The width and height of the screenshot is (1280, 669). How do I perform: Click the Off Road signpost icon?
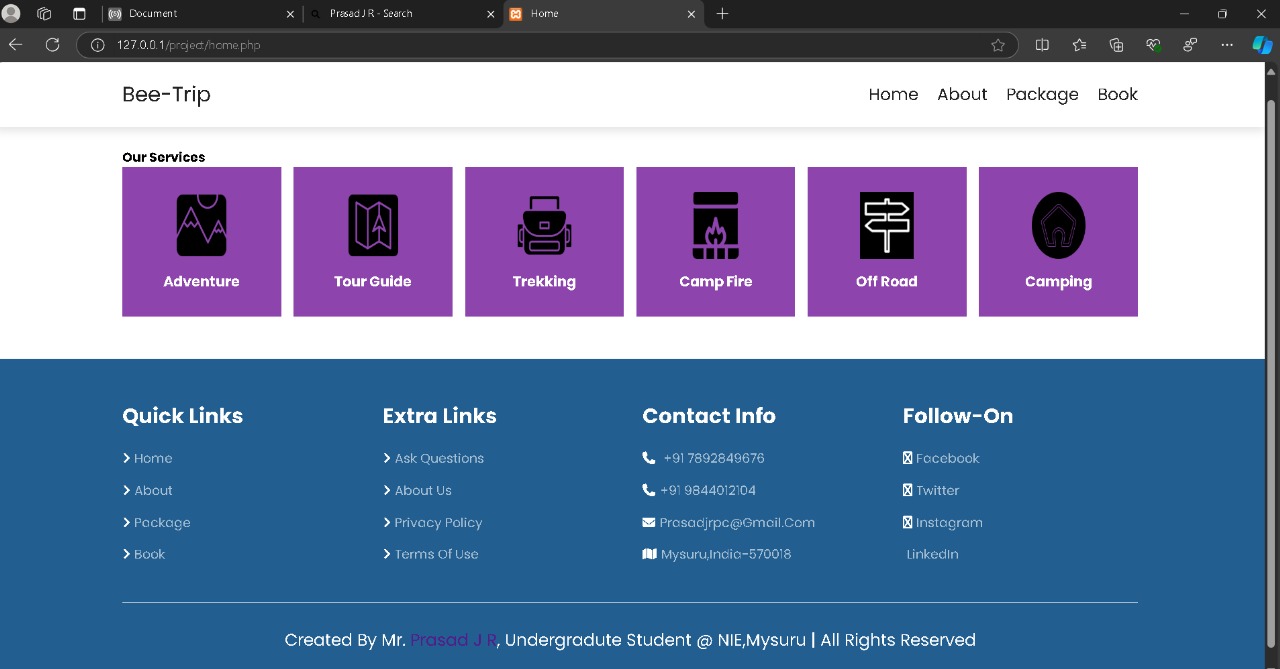click(x=887, y=225)
